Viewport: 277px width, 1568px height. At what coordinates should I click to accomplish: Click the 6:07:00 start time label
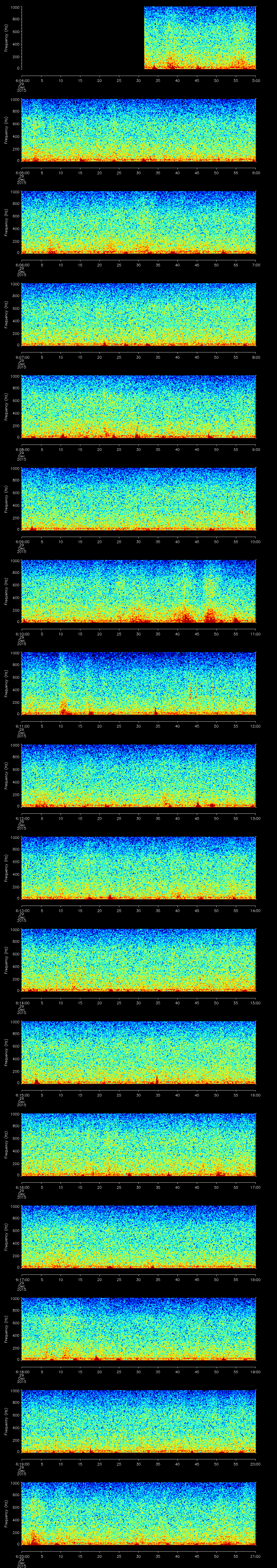click(22, 357)
